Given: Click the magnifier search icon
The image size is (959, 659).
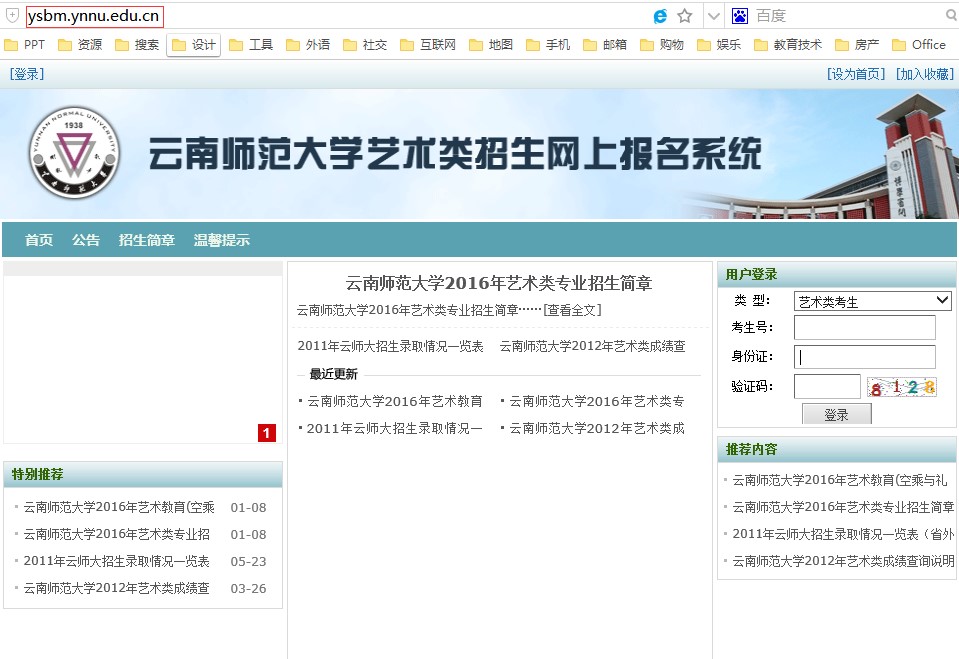Looking at the screenshot, I should point(950,16).
